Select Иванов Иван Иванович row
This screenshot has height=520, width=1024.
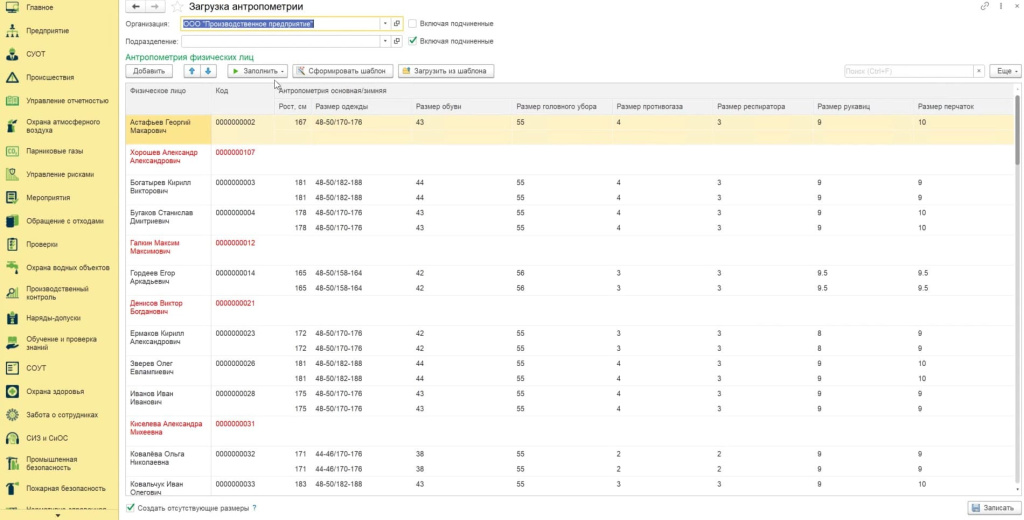click(x=569, y=401)
